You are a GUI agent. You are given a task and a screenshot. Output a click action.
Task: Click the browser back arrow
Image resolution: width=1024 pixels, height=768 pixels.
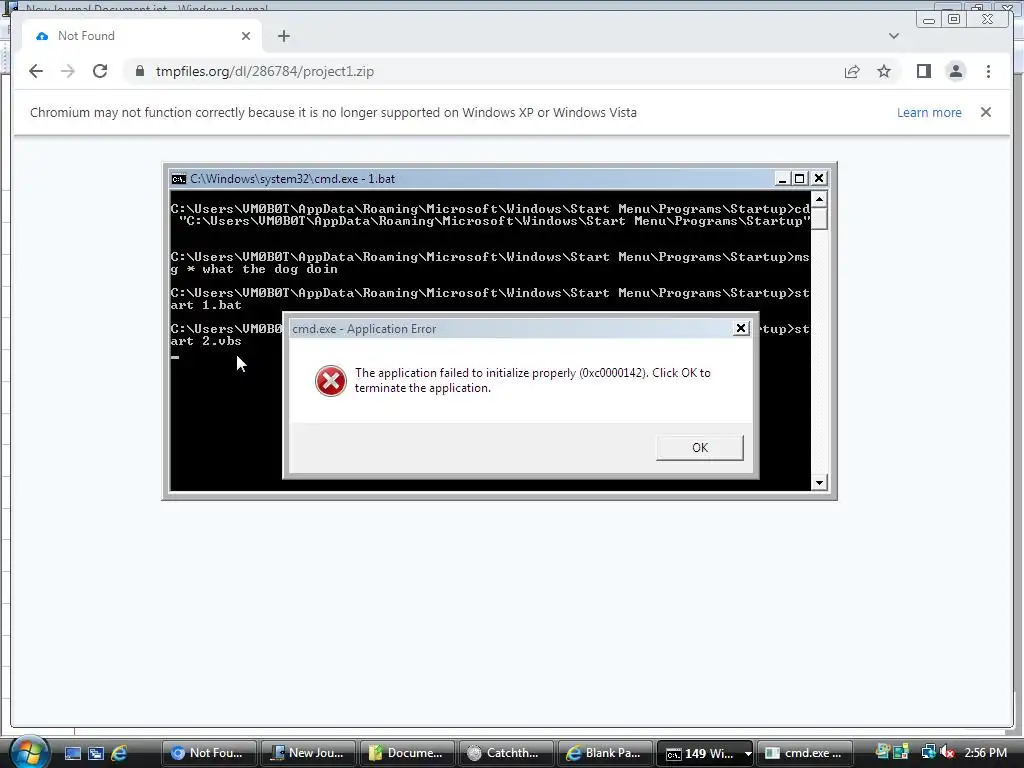click(x=36, y=71)
